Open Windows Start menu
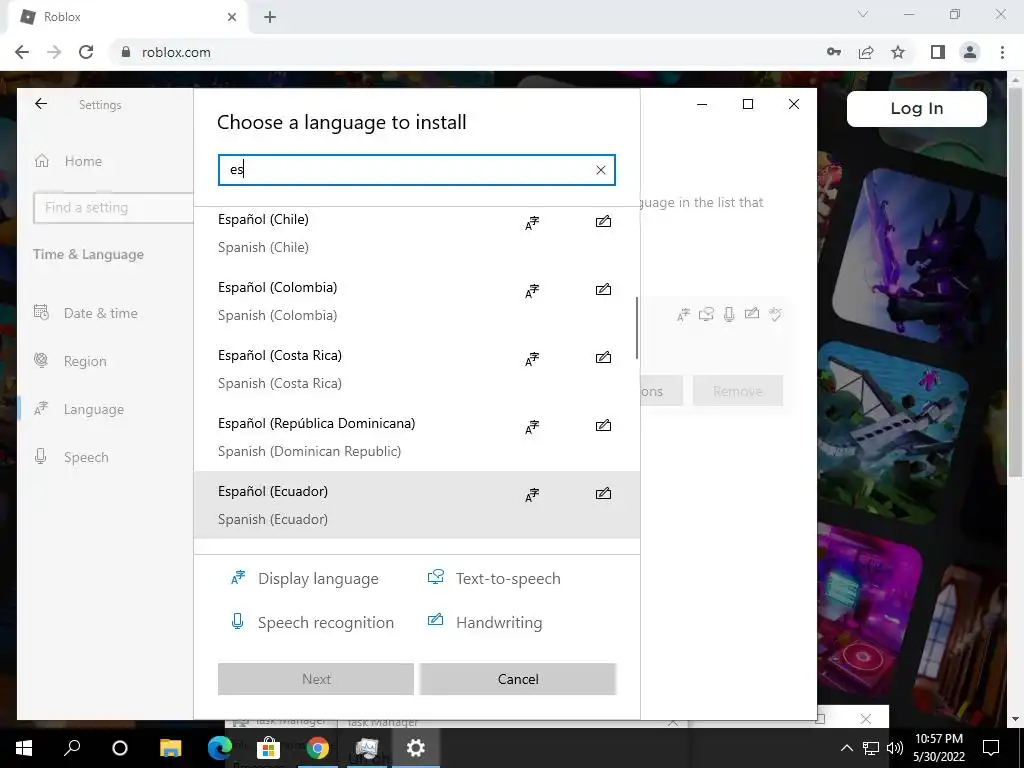Screen dimensions: 1024x768 (24, 748)
